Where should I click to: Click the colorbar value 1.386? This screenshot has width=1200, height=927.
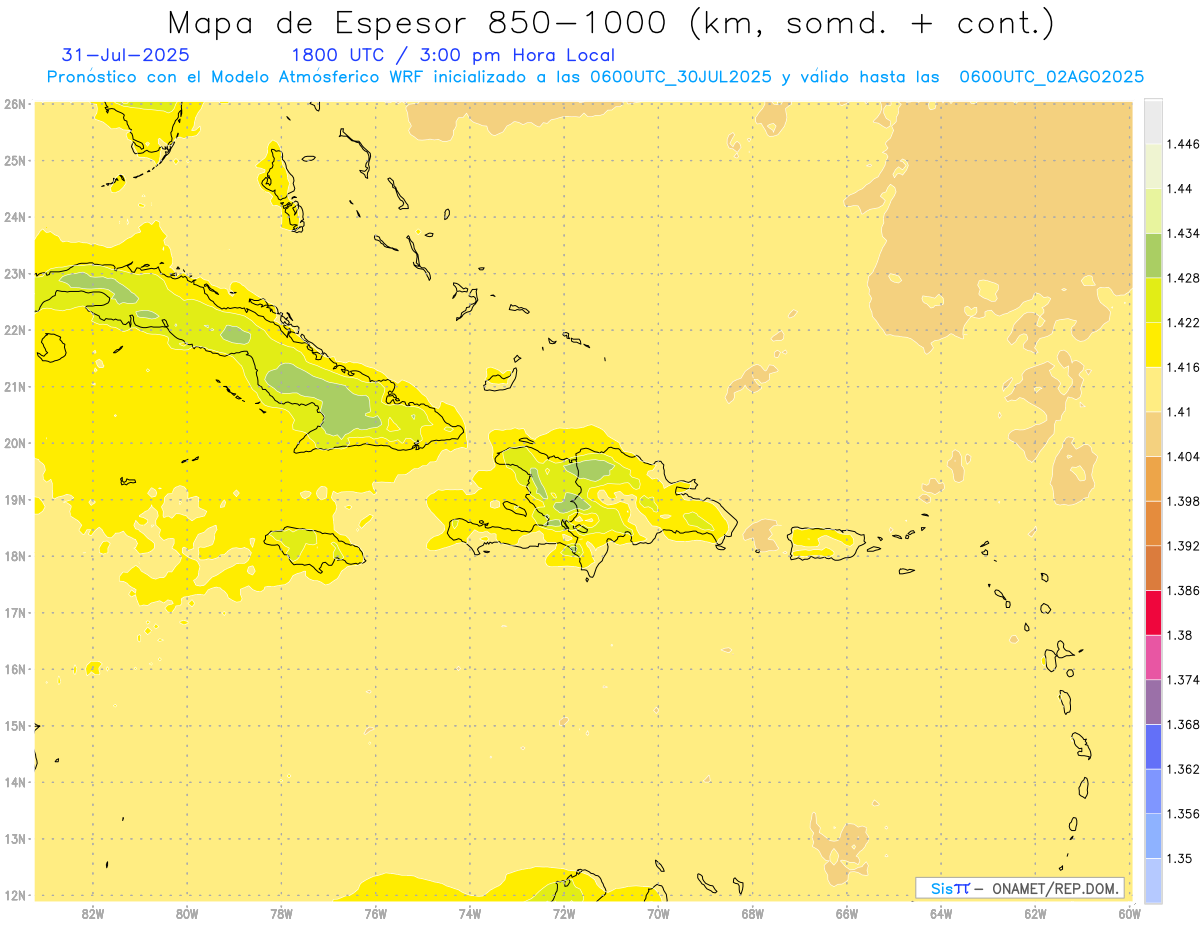(1182, 590)
